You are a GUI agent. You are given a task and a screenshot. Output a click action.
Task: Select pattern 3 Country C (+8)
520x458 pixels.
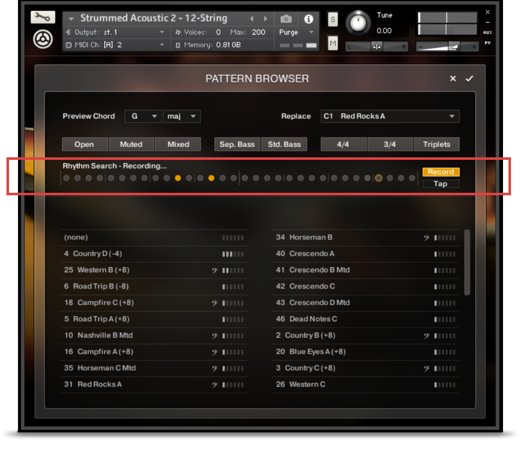tap(366, 368)
